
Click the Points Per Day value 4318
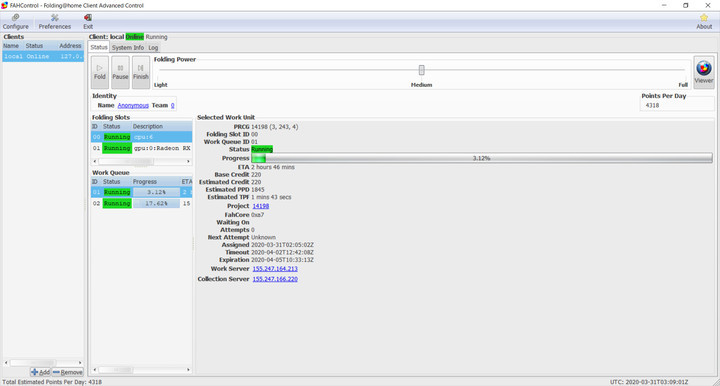coord(652,105)
